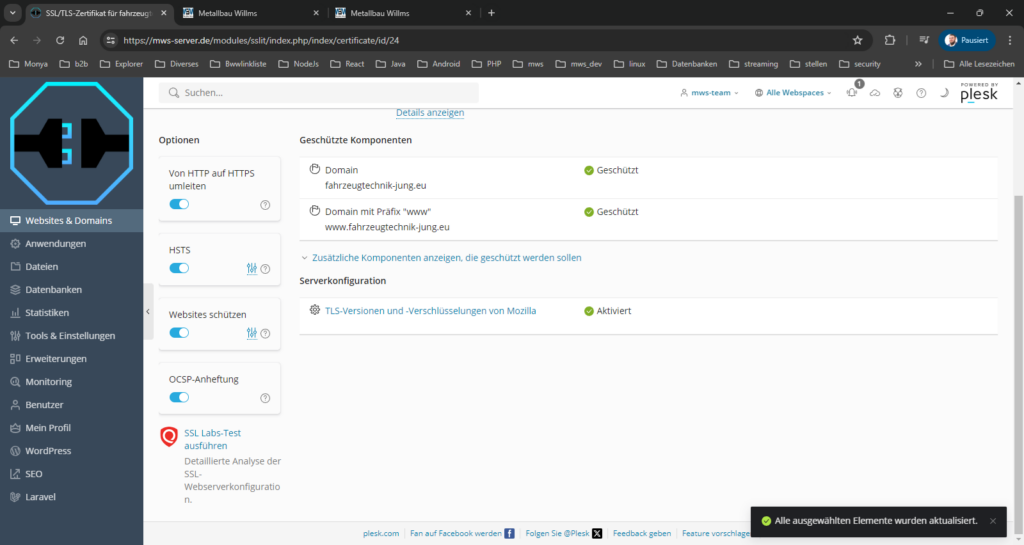Screen dimensions: 1024x545
Task: Turn off the HSTS toggle
Action: [x=179, y=268]
